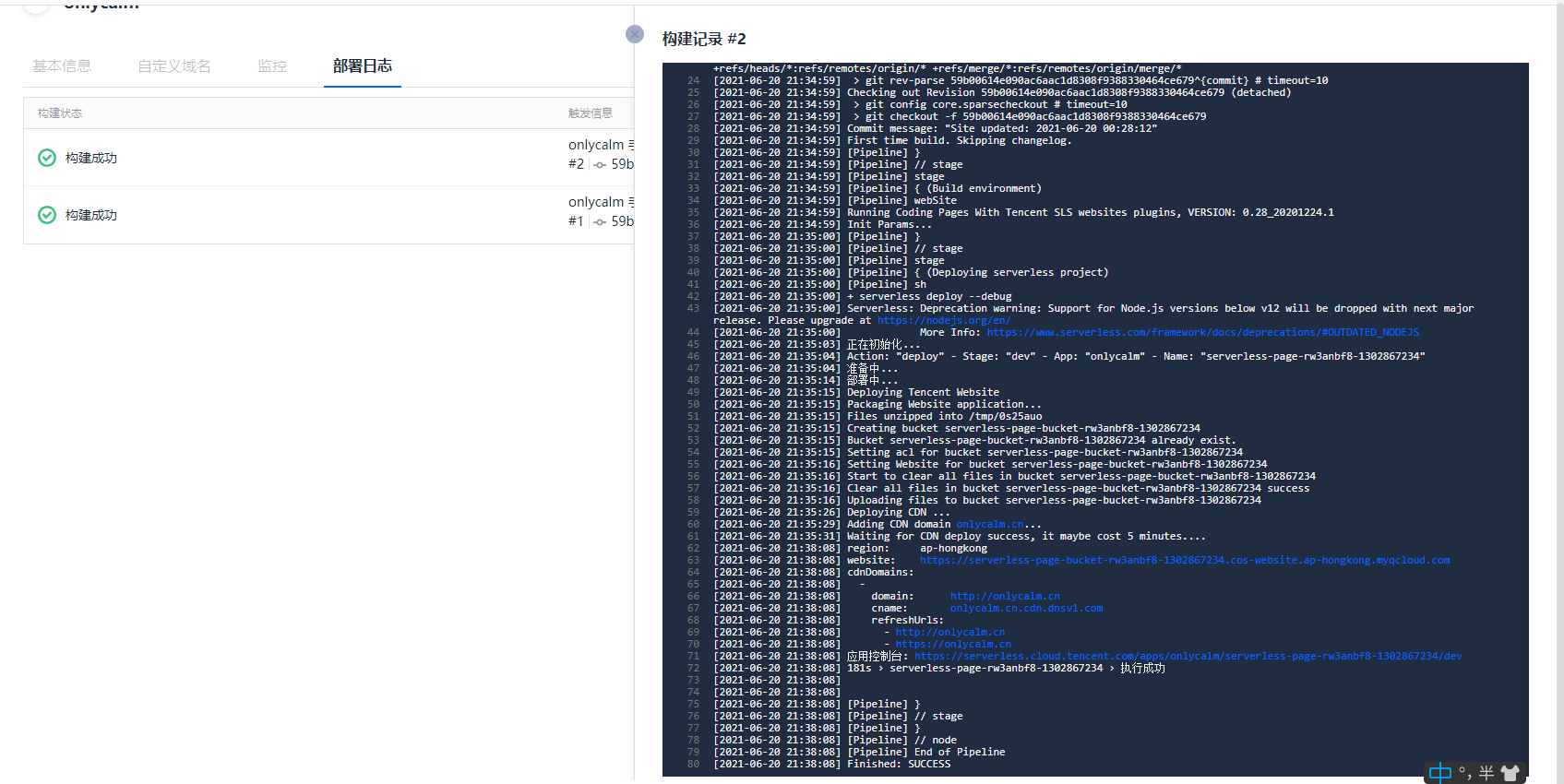Open onlycalm.cn link on CDN domain line
Viewport: 1564px width, 784px height.
click(x=989, y=524)
